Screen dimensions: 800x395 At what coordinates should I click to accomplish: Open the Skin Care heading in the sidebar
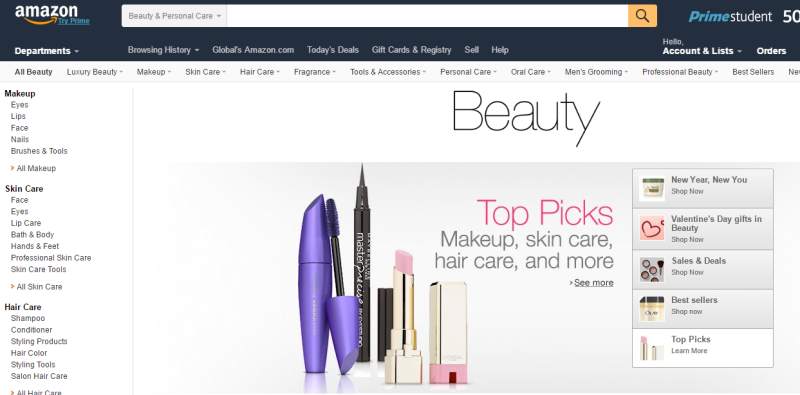click(x=24, y=189)
